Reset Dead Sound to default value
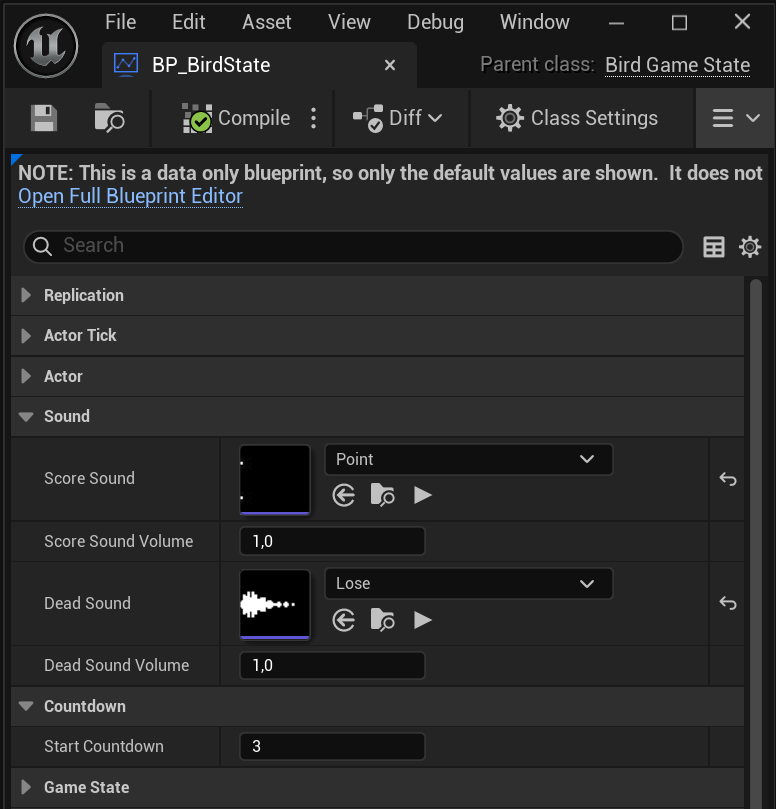Image resolution: width=776 pixels, height=809 pixels. 728,603
